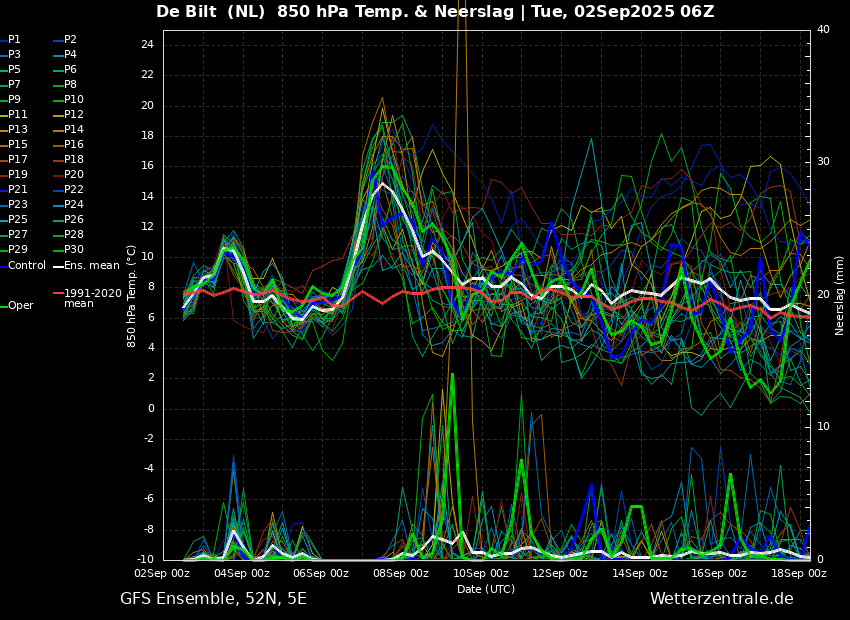Screen dimensions: 850x620
Task: Click the P22 legend entry
Action: (x=73, y=190)
